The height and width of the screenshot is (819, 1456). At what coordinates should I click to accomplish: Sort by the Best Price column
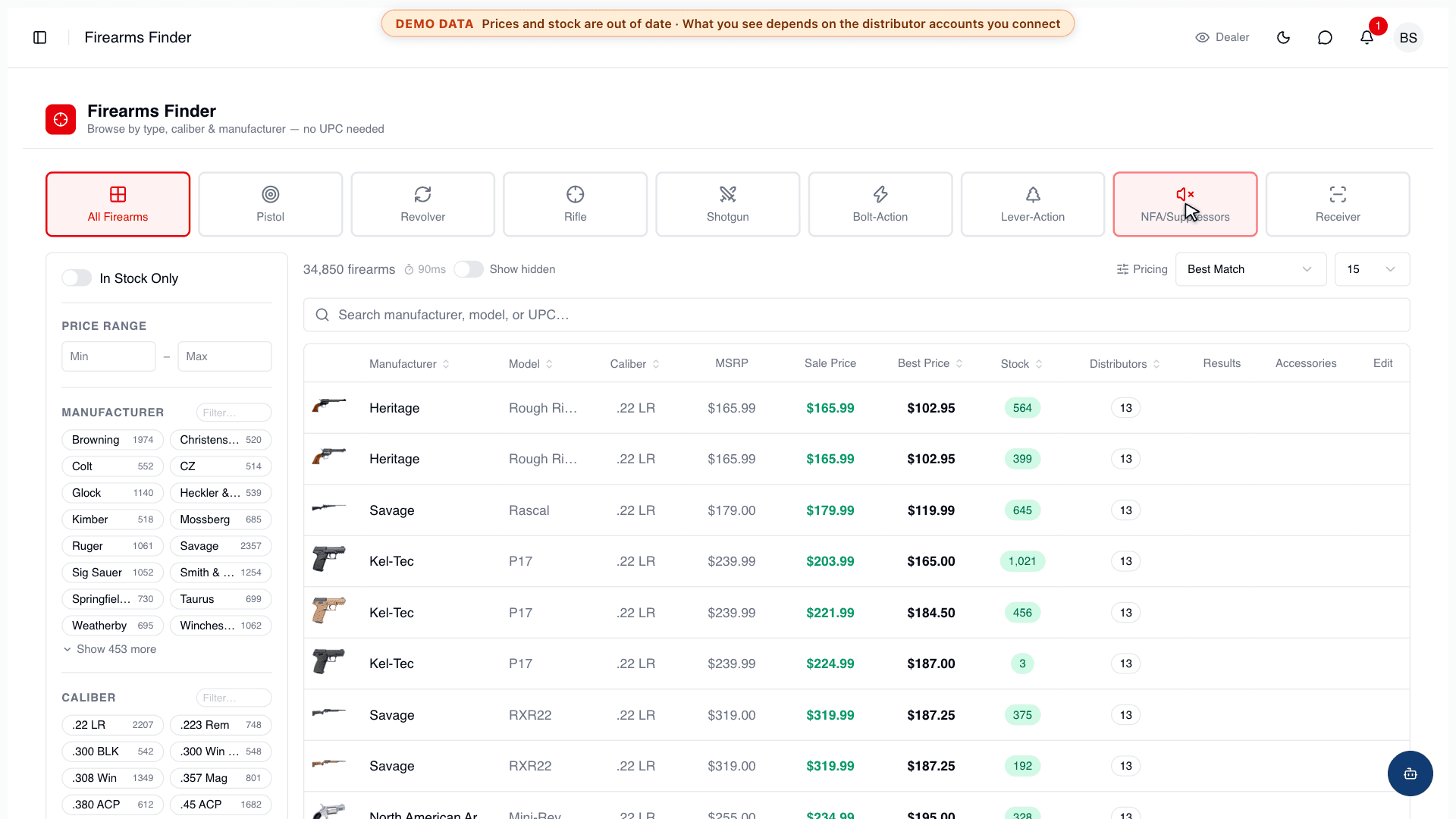click(930, 363)
